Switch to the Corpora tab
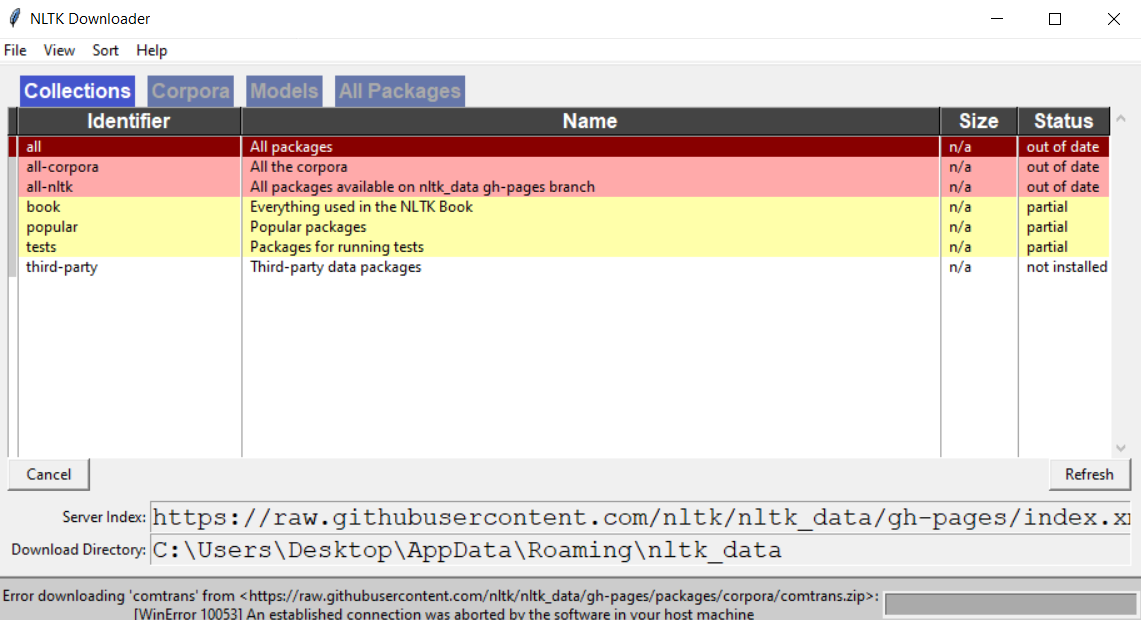The height and width of the screenshot is (620, 1141). click(190, 91)
